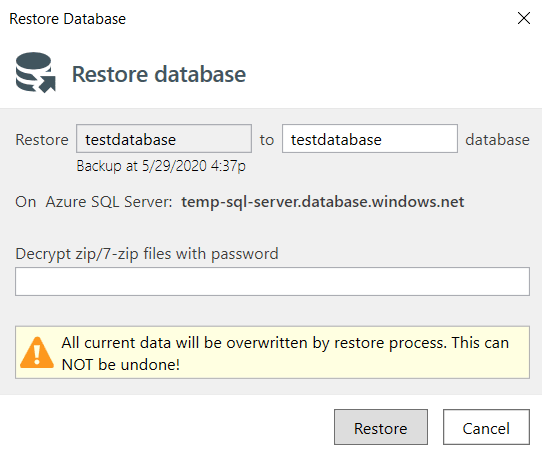Click the Azure SQL Server label
542x458 pixels.
tap(109, 202)
